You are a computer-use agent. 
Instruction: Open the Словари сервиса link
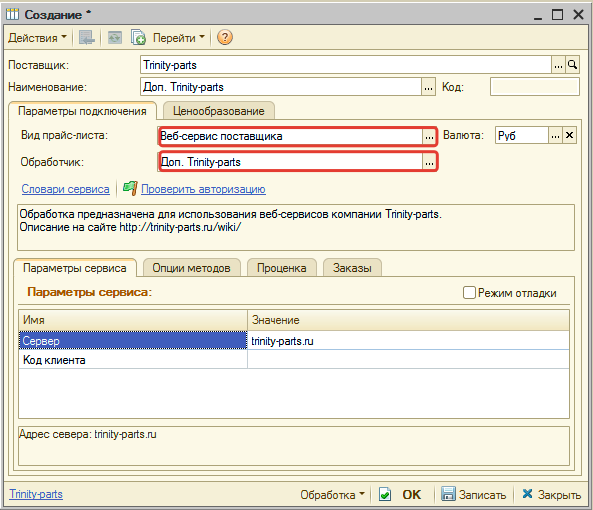tap(65, 189)
